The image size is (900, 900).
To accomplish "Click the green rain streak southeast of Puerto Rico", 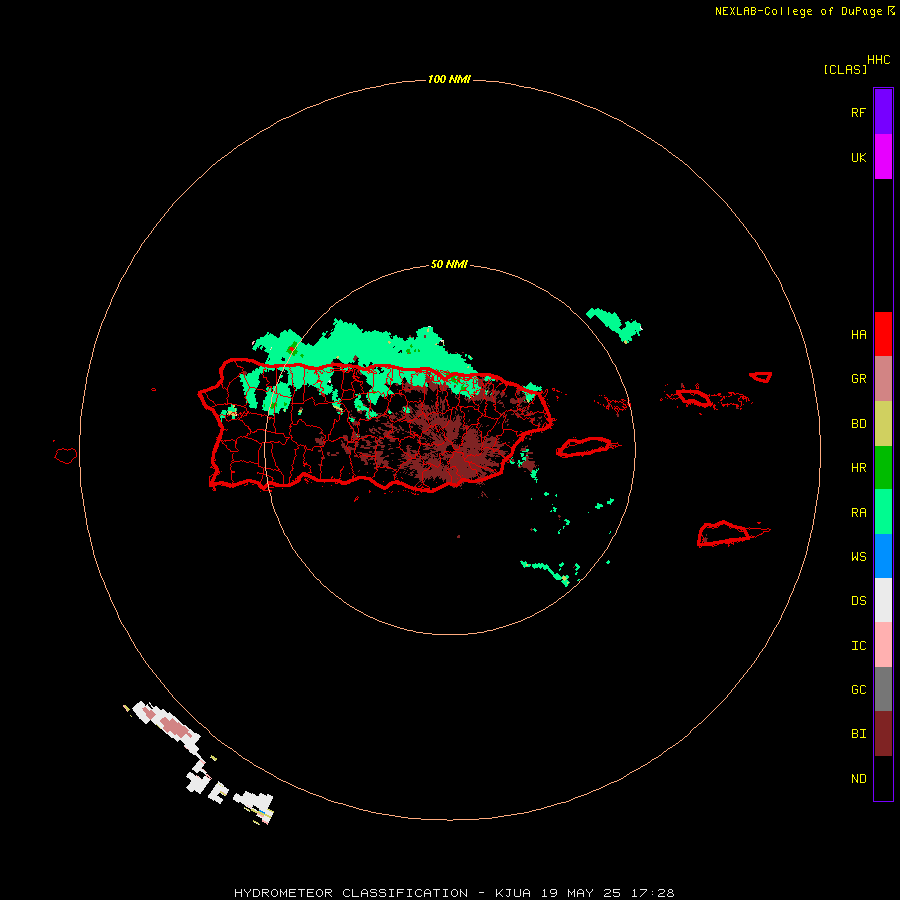I will 546,571.
